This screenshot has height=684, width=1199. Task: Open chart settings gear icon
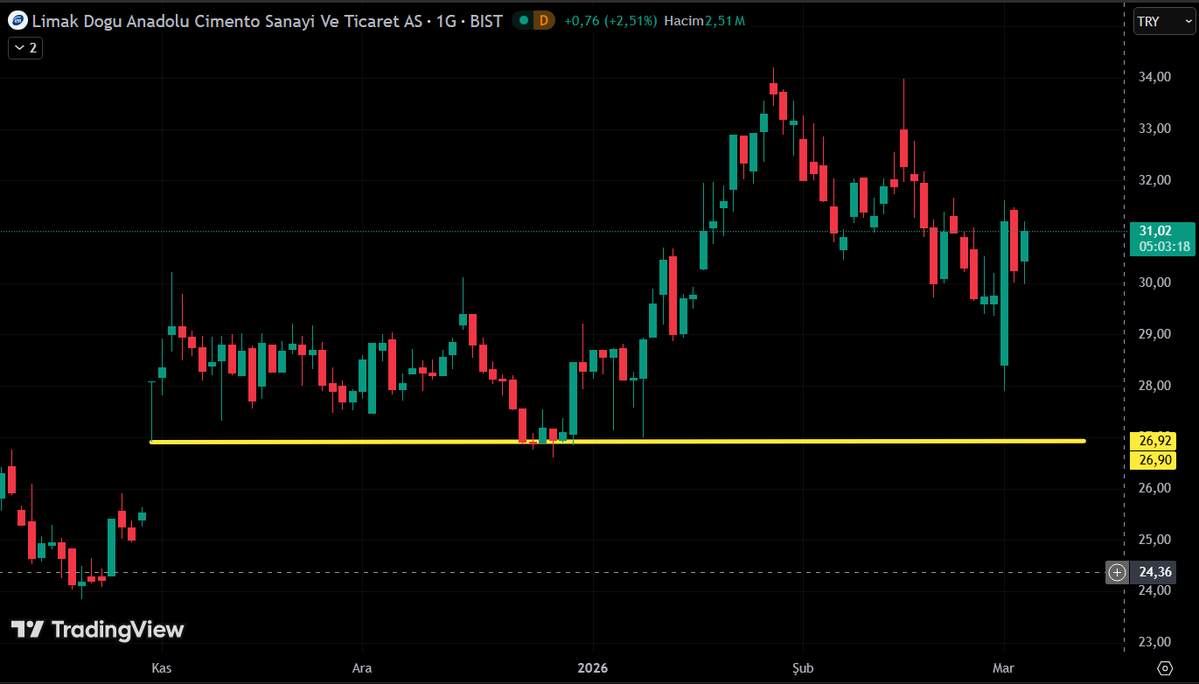1165,668
